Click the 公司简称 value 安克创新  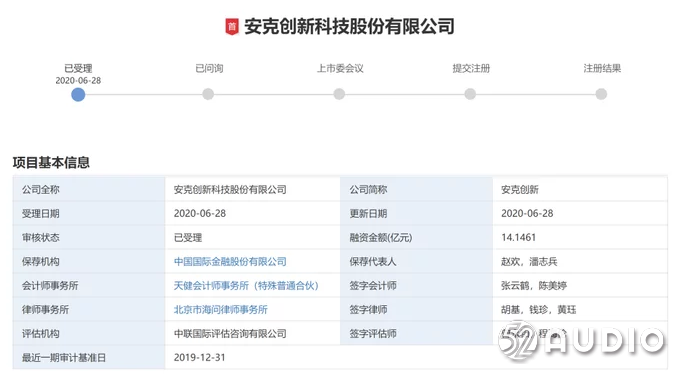click(520, 190)
